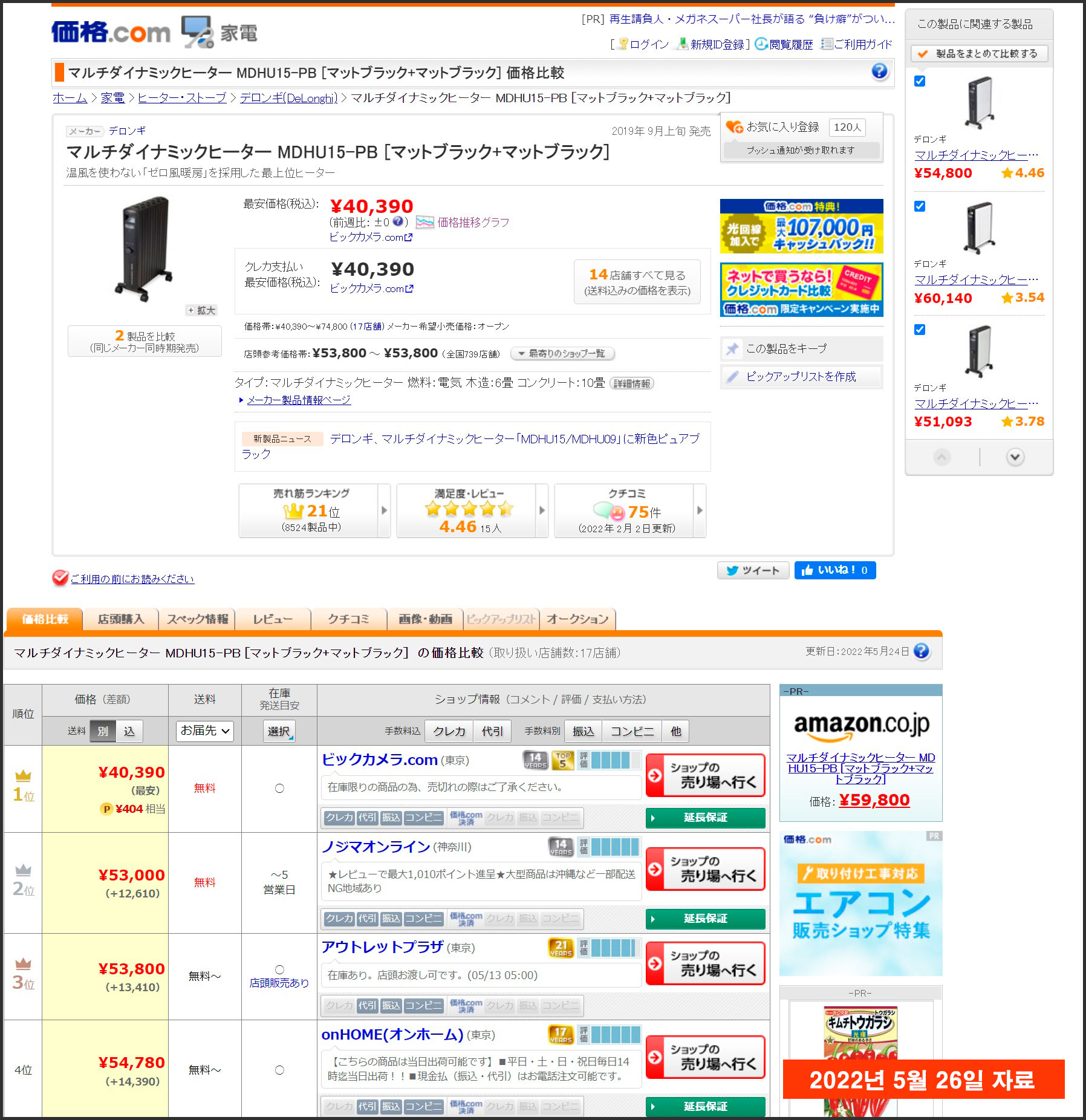Click the Tweet bird button
Image resolution: width=1086 pixels, height=1120 pixels.
point(753,570)
